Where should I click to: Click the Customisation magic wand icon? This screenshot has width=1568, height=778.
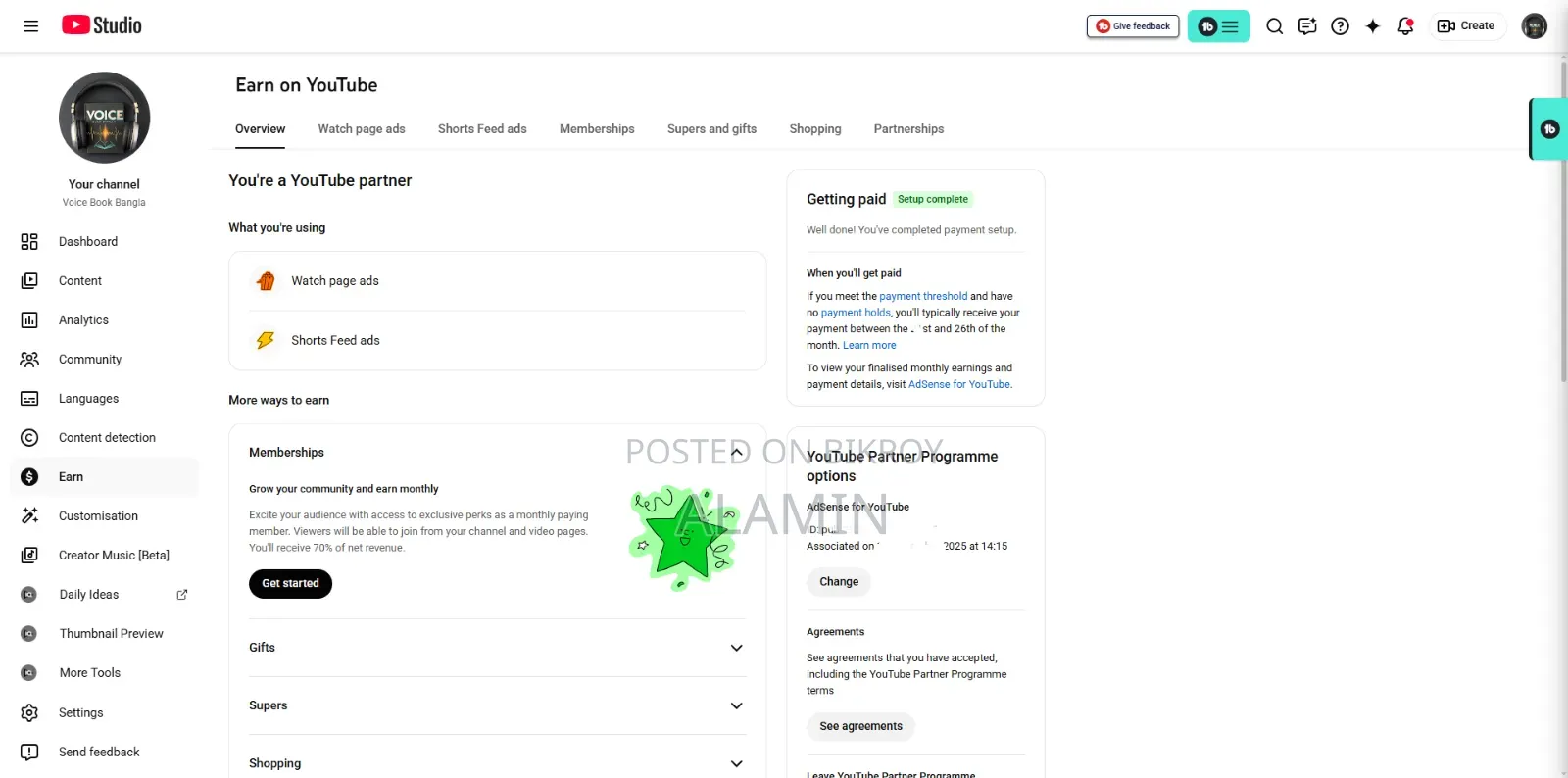click(29, 515)
